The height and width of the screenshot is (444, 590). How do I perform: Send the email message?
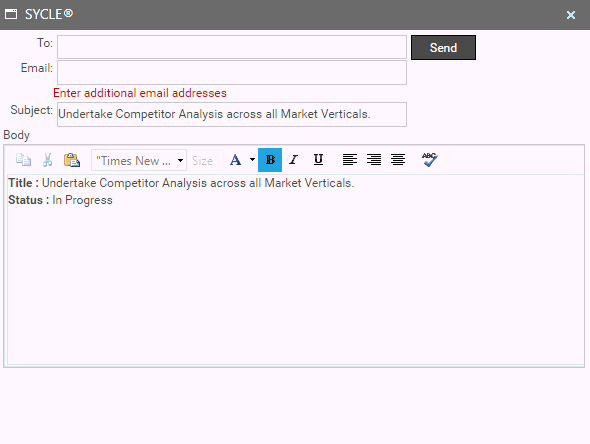pos(443,47)
